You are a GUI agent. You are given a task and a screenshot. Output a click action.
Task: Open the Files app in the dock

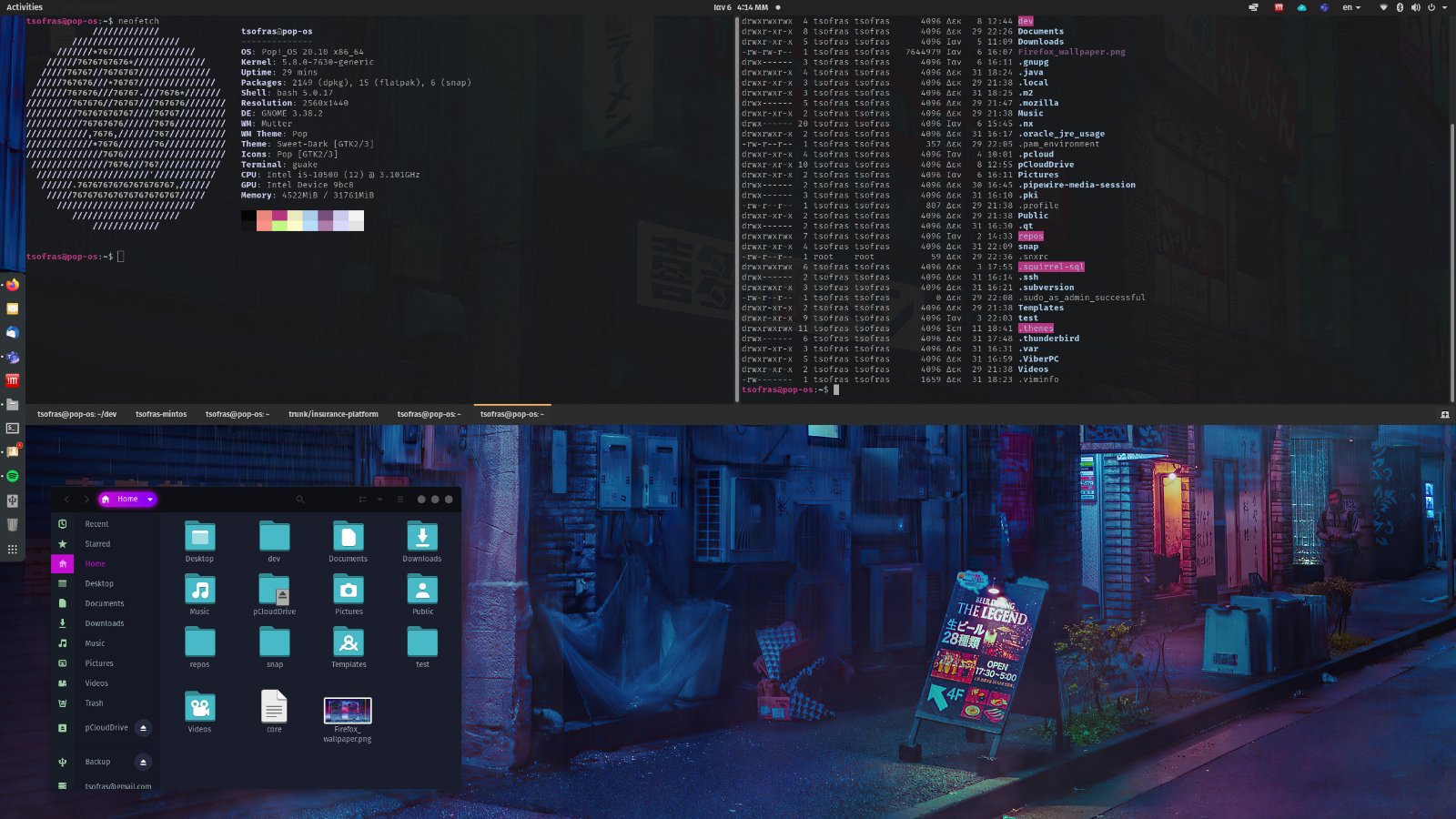tap(13, 404)
